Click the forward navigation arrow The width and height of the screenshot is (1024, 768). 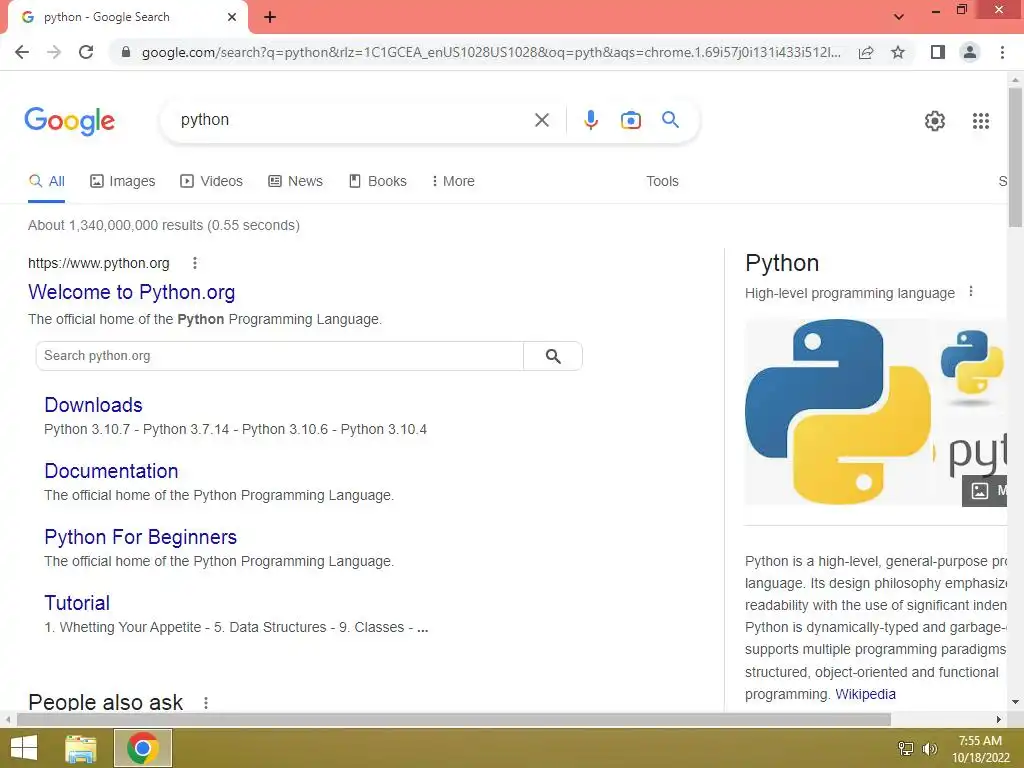coord(54,52)
